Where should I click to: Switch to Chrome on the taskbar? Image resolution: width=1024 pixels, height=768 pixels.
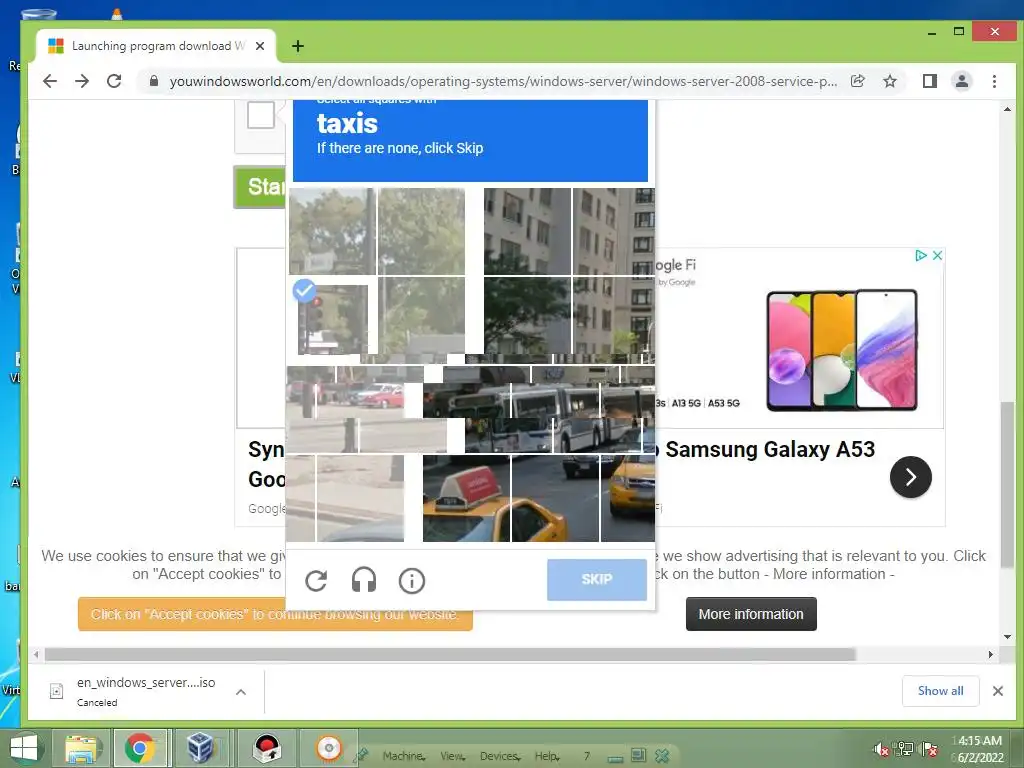[x=140, y=748]
